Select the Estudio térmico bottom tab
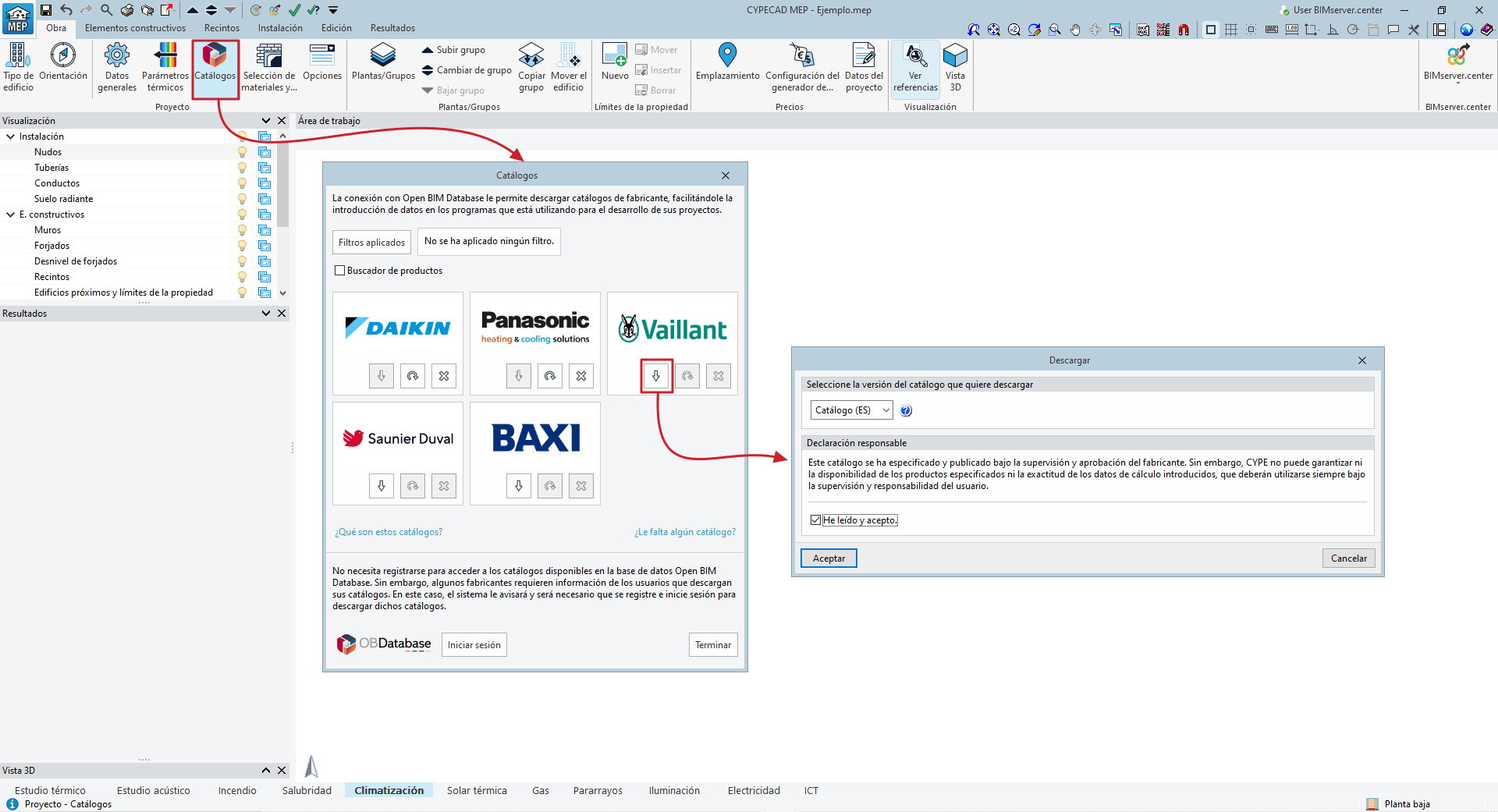Image resolution: width=1498 pixels, height=812 pixels. (x=51, y=790)
